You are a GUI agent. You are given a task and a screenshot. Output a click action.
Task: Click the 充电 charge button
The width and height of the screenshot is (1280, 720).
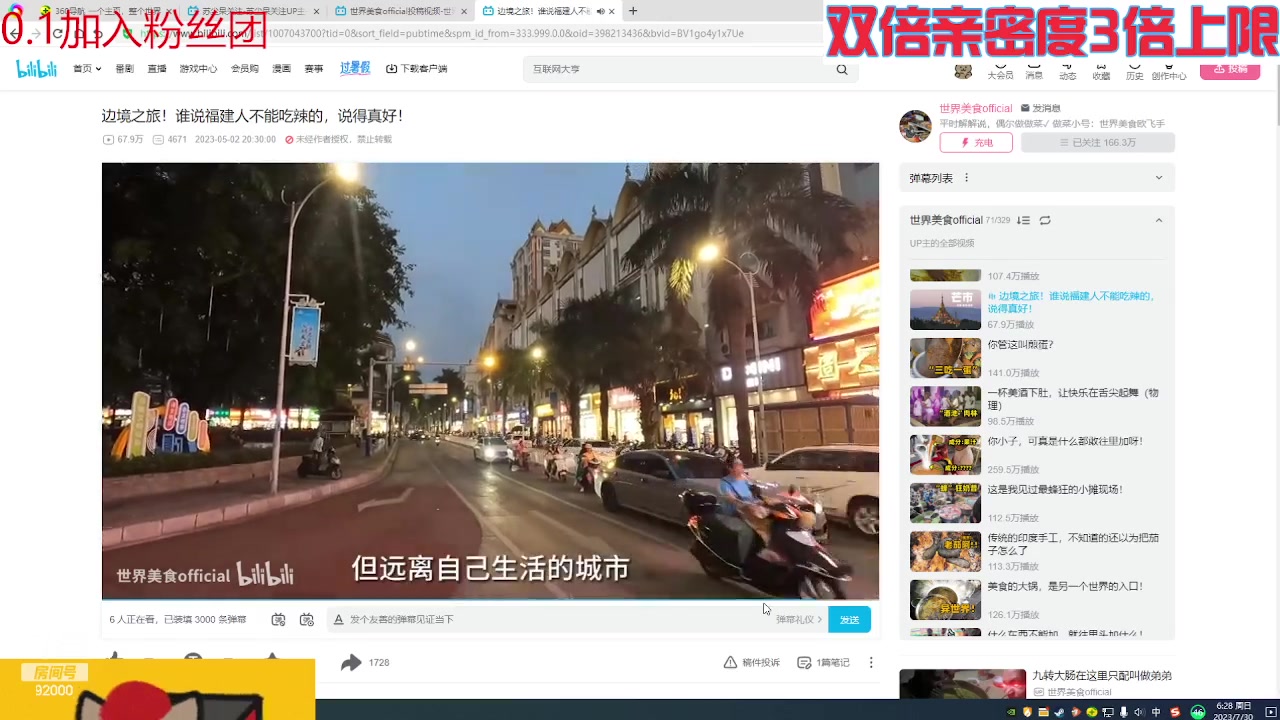point(976,143)
